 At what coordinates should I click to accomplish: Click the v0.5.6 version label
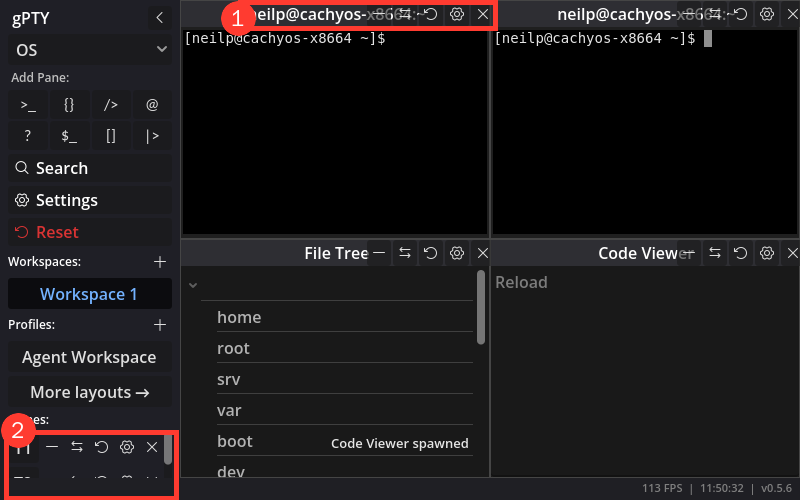pos(777,488)
